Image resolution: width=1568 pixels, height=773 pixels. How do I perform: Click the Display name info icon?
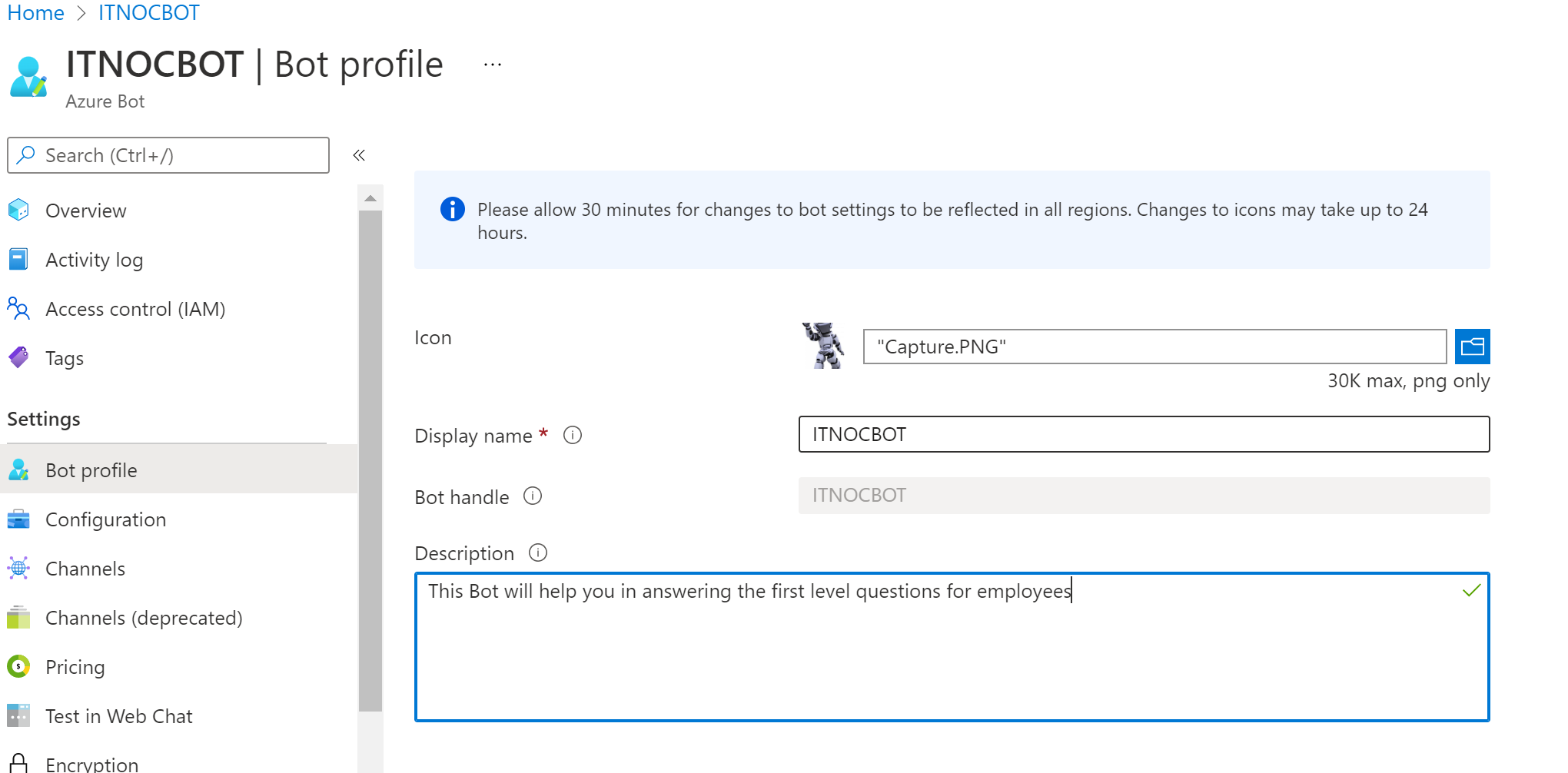click(x=573, y=436)
